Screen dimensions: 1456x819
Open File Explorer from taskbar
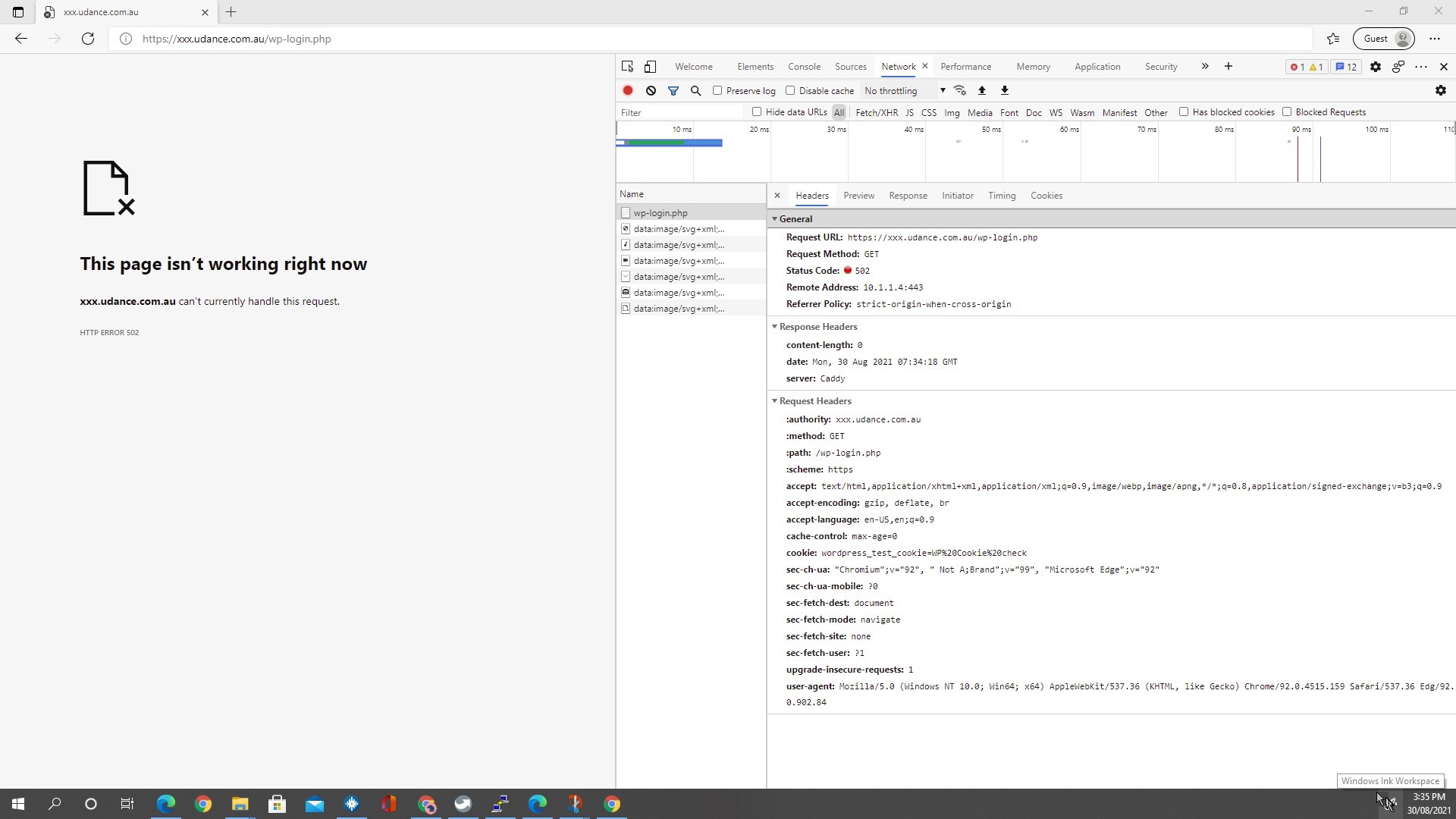click(240, 804)
